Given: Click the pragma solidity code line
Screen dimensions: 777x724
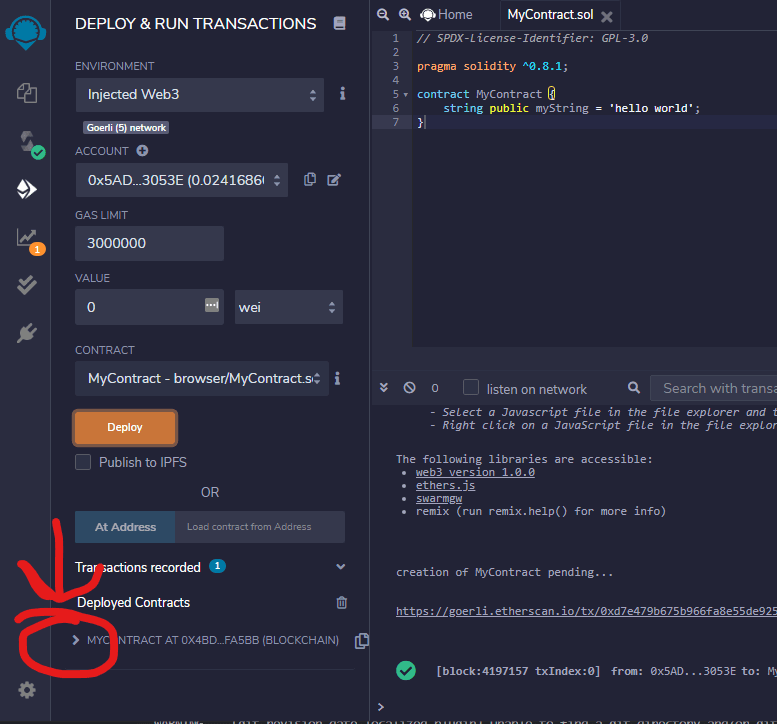Looking at the screenshot, I should coord(492,66).
